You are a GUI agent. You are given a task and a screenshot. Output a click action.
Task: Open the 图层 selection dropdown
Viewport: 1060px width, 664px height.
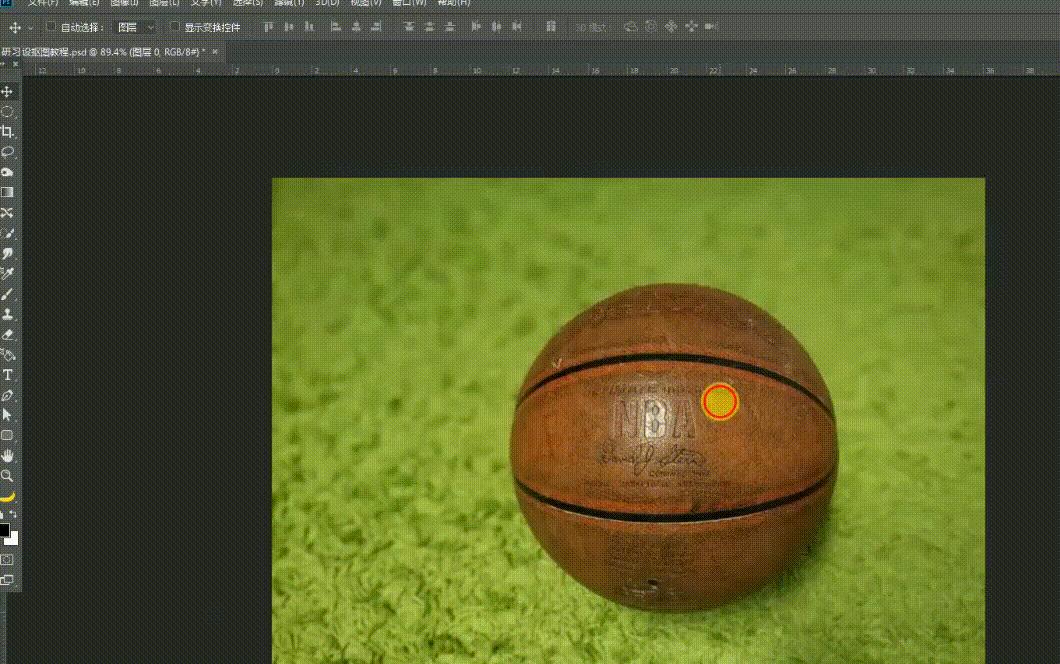tap(133, 27)
